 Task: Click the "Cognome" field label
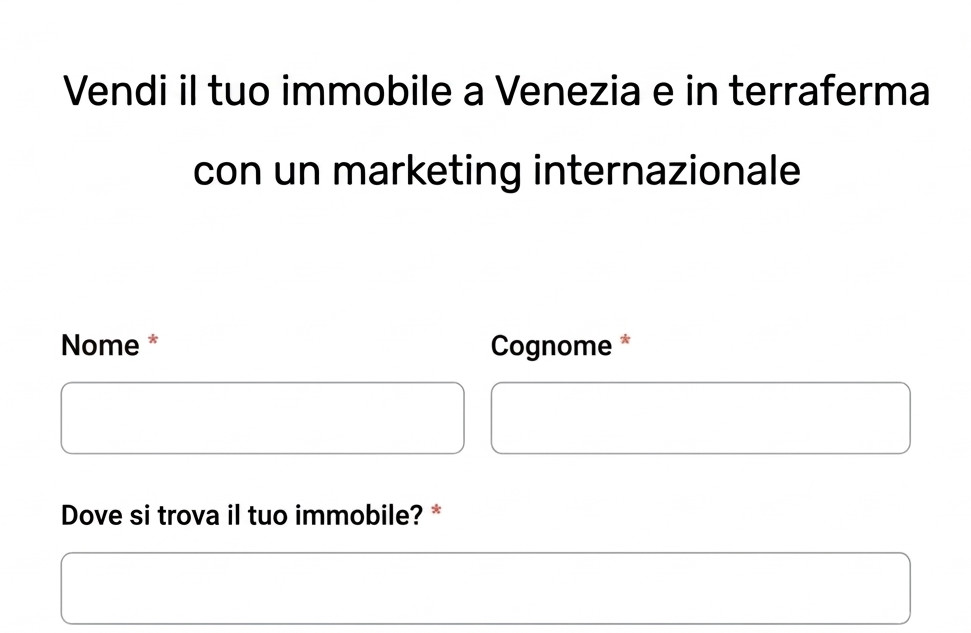(551, 346)
